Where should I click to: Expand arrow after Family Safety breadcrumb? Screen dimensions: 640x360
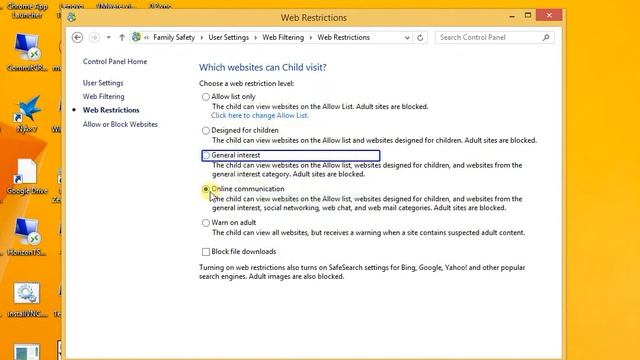[x=202, y=38]
